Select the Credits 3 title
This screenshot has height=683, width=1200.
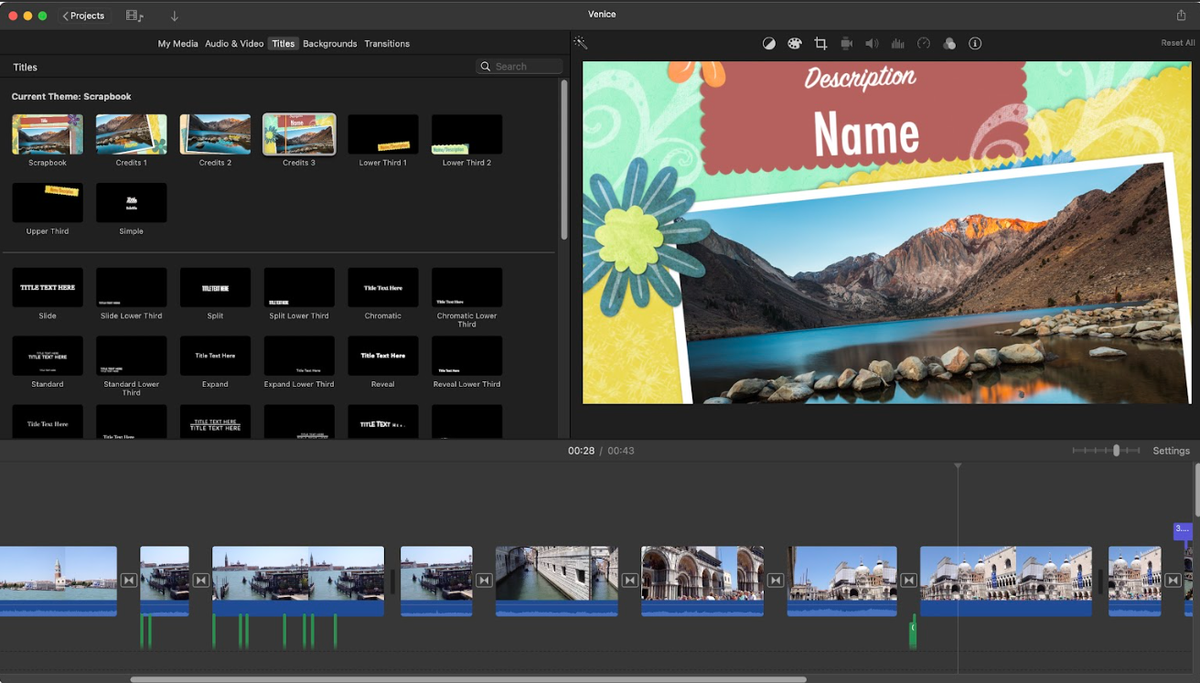tap(299, 134)
